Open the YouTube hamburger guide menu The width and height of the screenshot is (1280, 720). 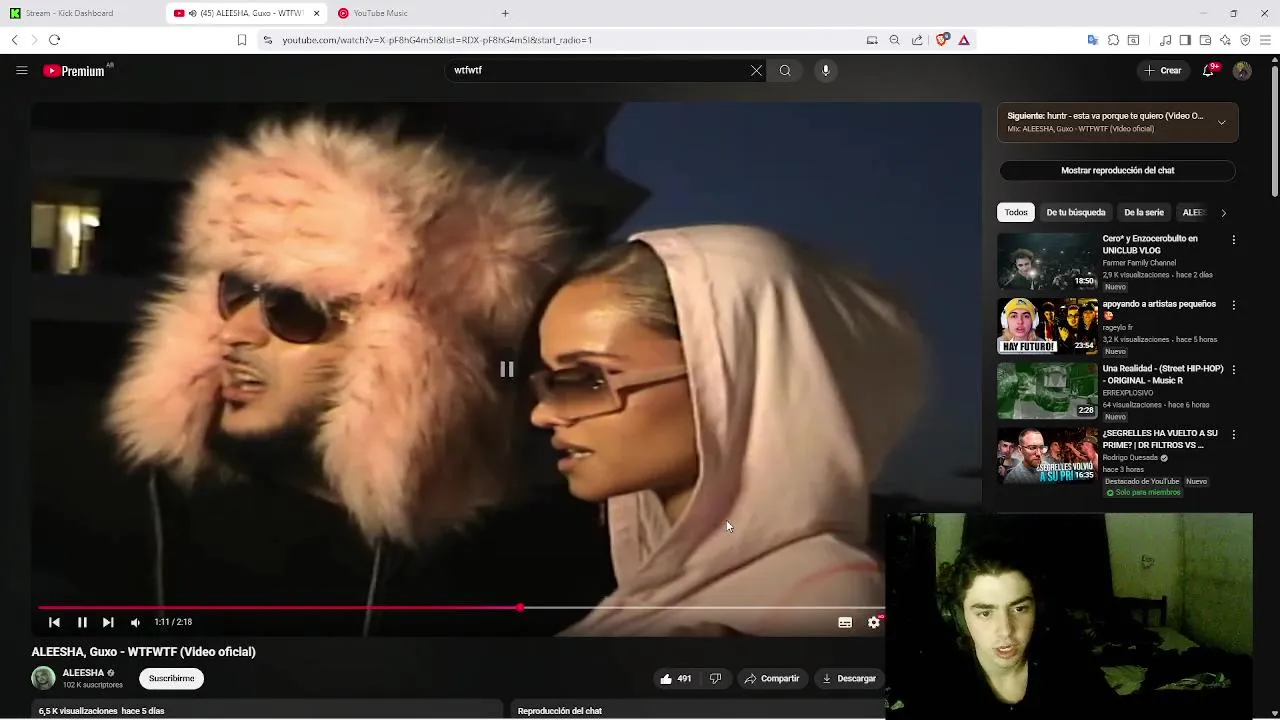click(x=21, y=70)
